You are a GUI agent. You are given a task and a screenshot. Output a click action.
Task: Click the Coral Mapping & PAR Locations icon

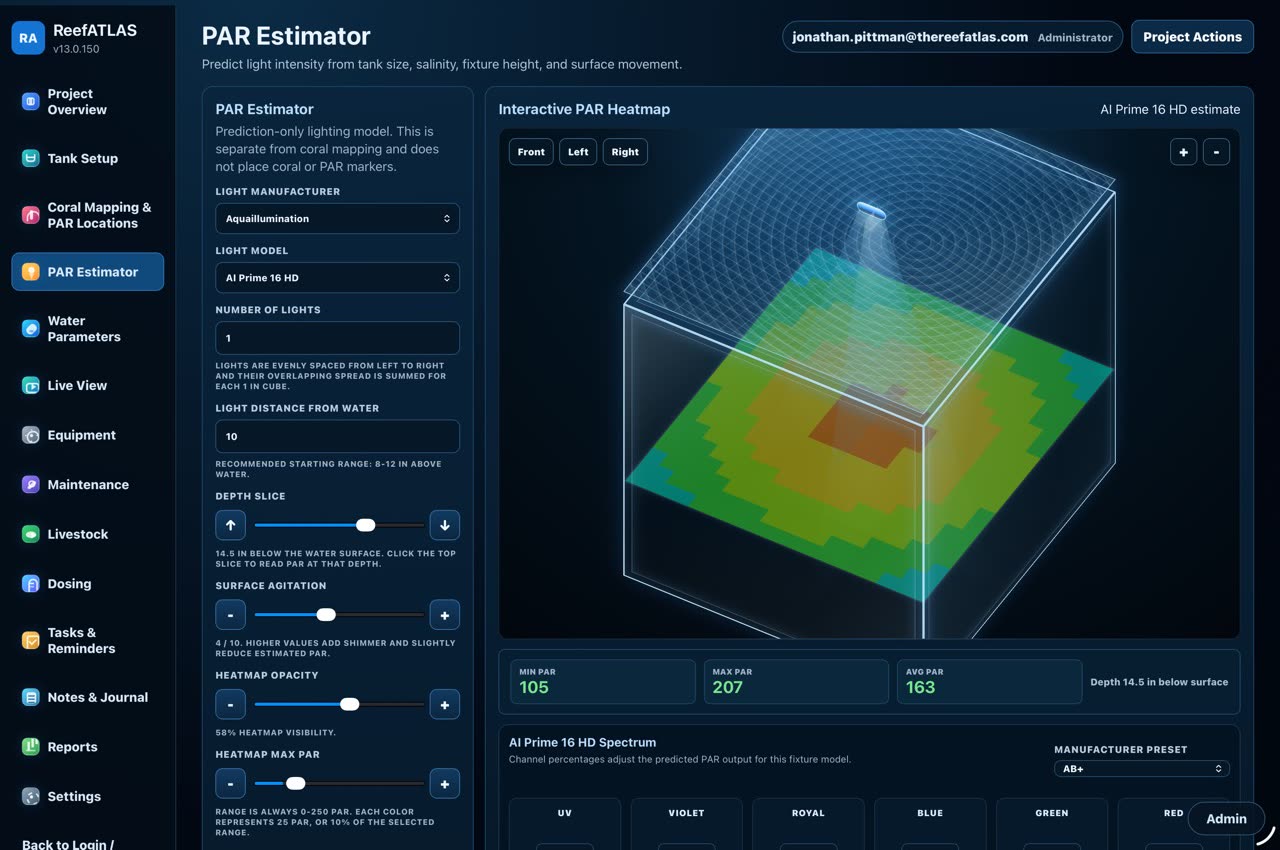pyautogui.click(x=31, y=215)
